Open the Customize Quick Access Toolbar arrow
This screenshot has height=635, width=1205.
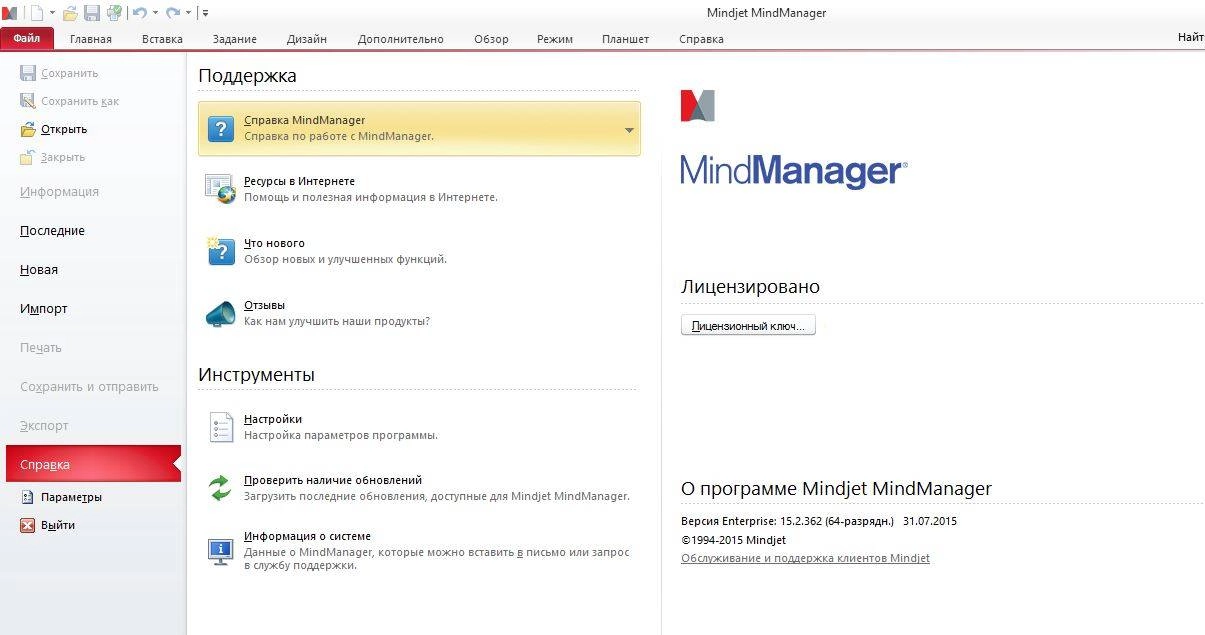tap(205, 13)
